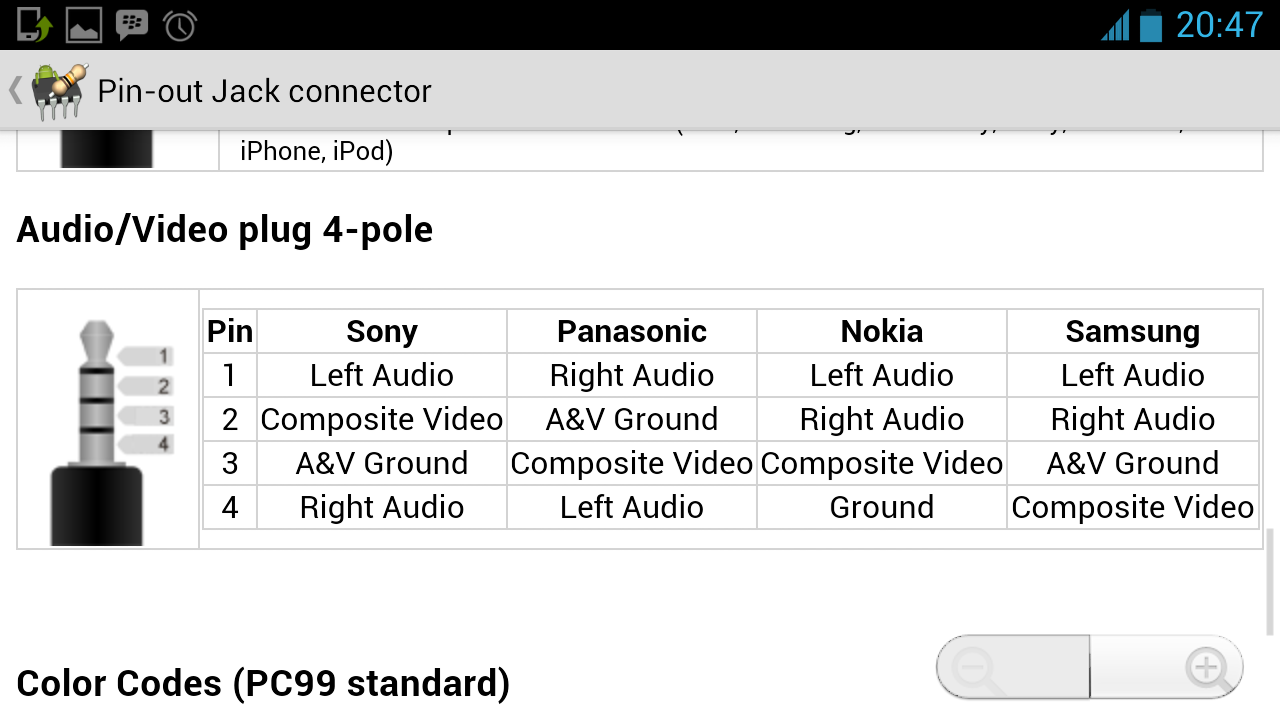Open the BlackBerry Messenger notification icon
1280x720 pixels.
[132, 25]
